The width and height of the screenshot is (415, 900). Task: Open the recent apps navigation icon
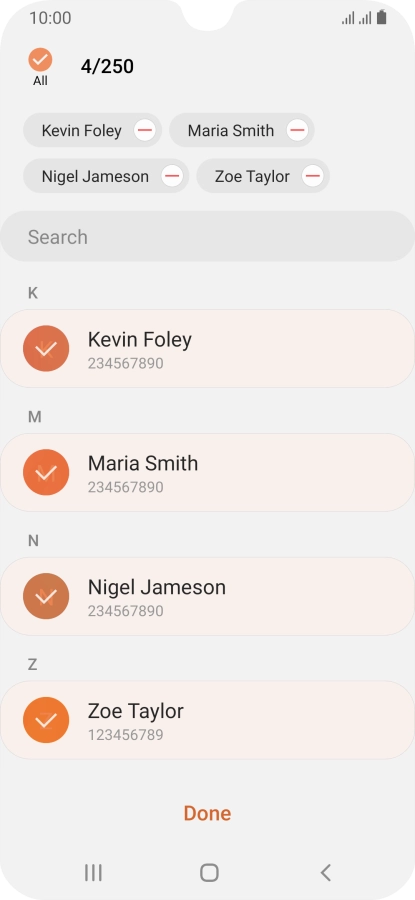[x=93, y=872]
